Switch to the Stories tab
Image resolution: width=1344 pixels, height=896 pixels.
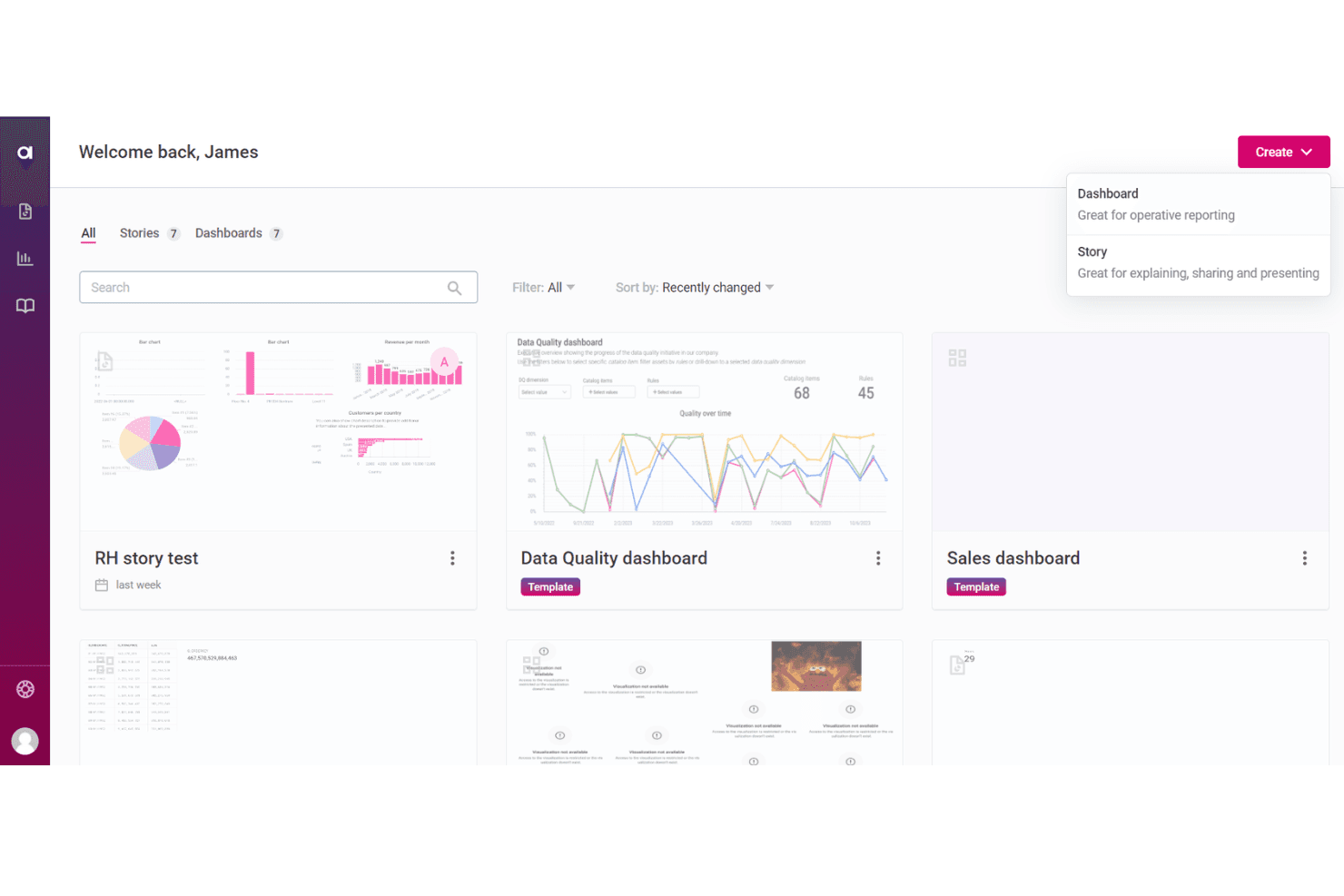tap(150, 233)
